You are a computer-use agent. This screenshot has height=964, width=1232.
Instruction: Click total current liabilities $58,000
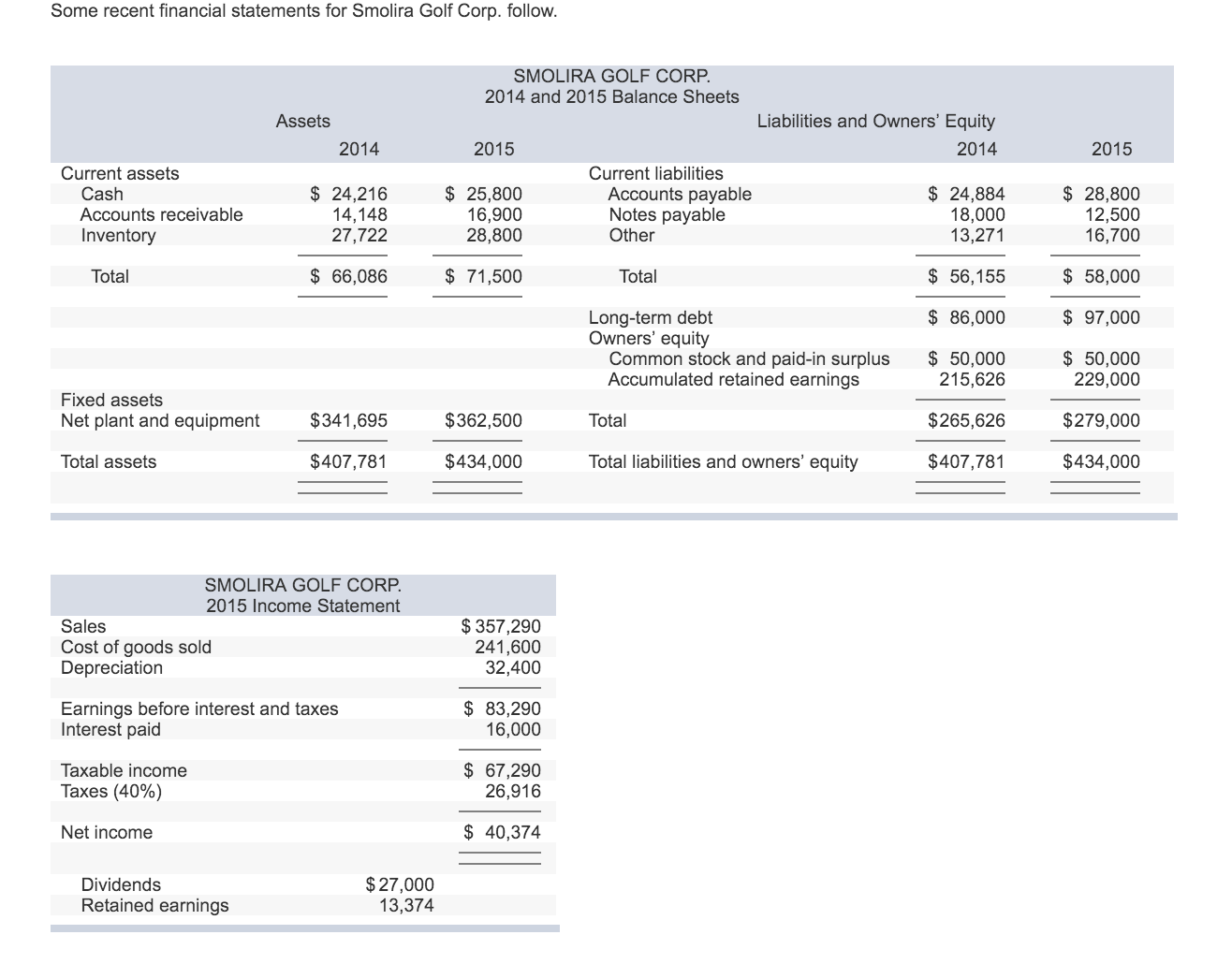[1102, 276]
